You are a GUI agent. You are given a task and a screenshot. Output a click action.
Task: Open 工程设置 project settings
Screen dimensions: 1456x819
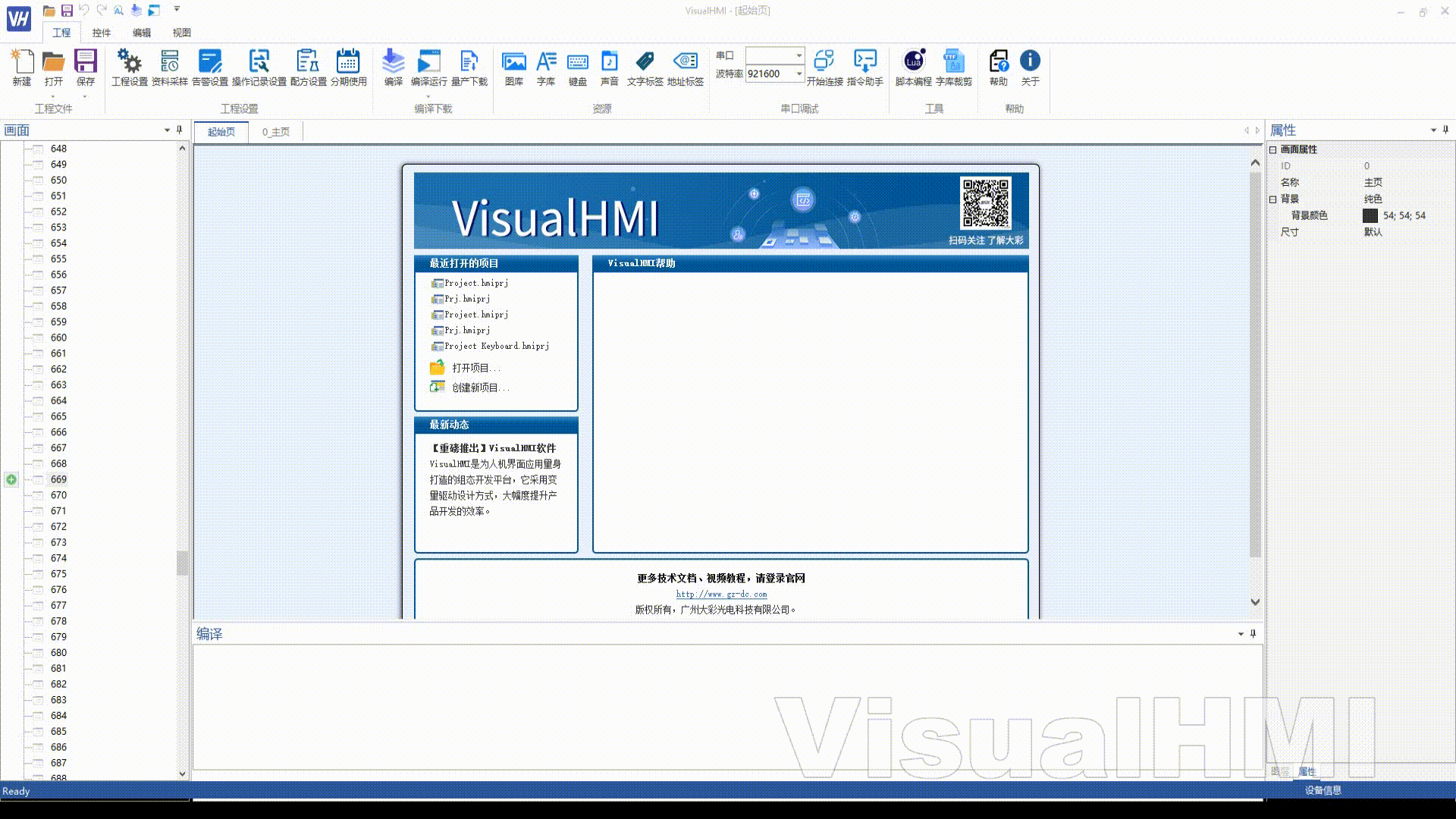[x=130, y=68]
